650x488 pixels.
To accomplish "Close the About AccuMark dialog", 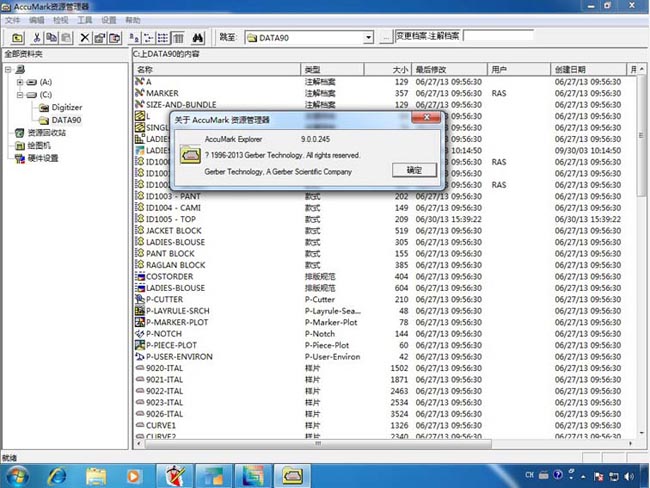I will click(x=427, y=117).
